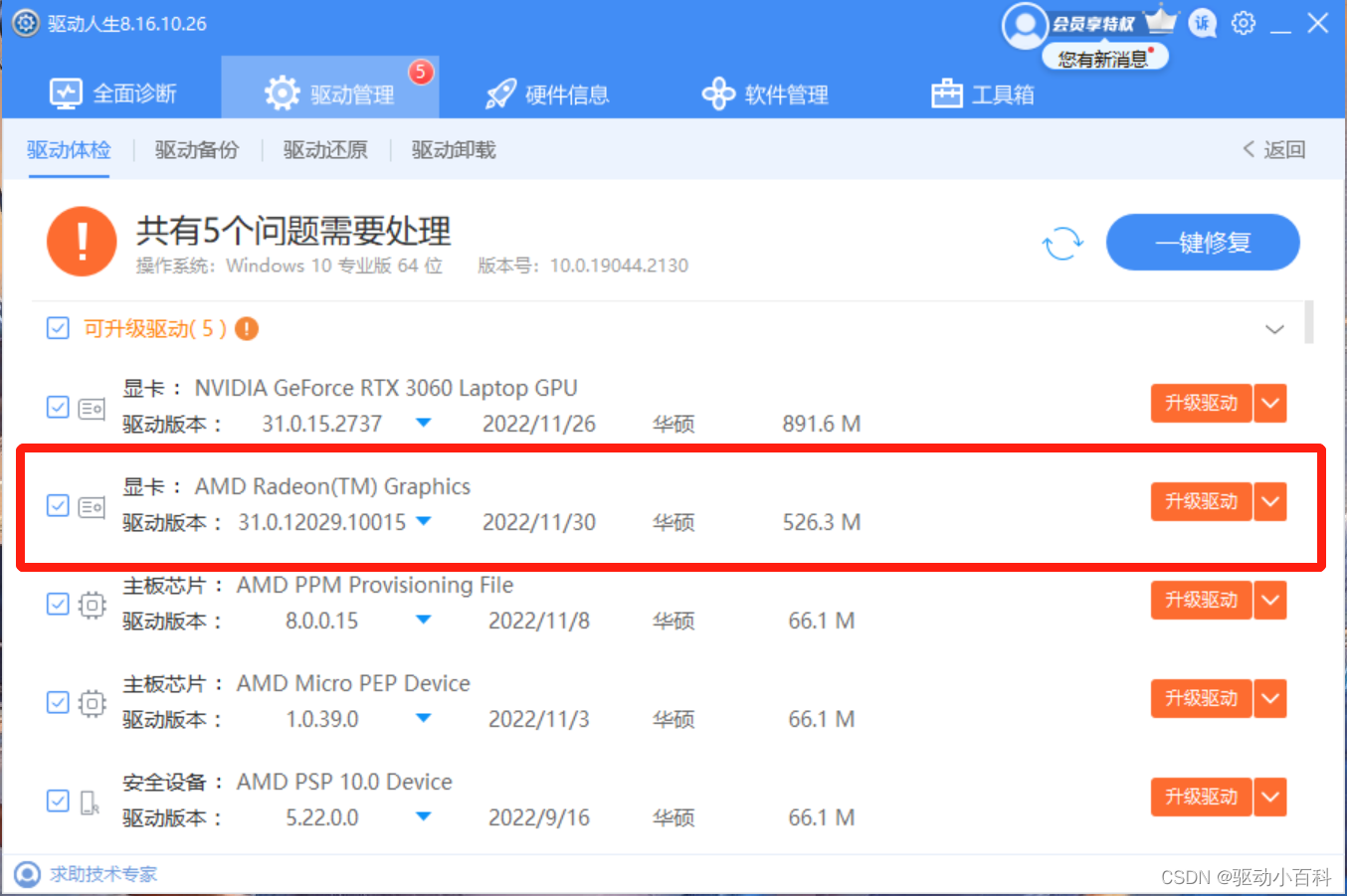This screenshot has height=896, width=1347.
Task: Click 升级驱动 for AMD PSP 10.0 Device
Action: (x=1201, y=797)
